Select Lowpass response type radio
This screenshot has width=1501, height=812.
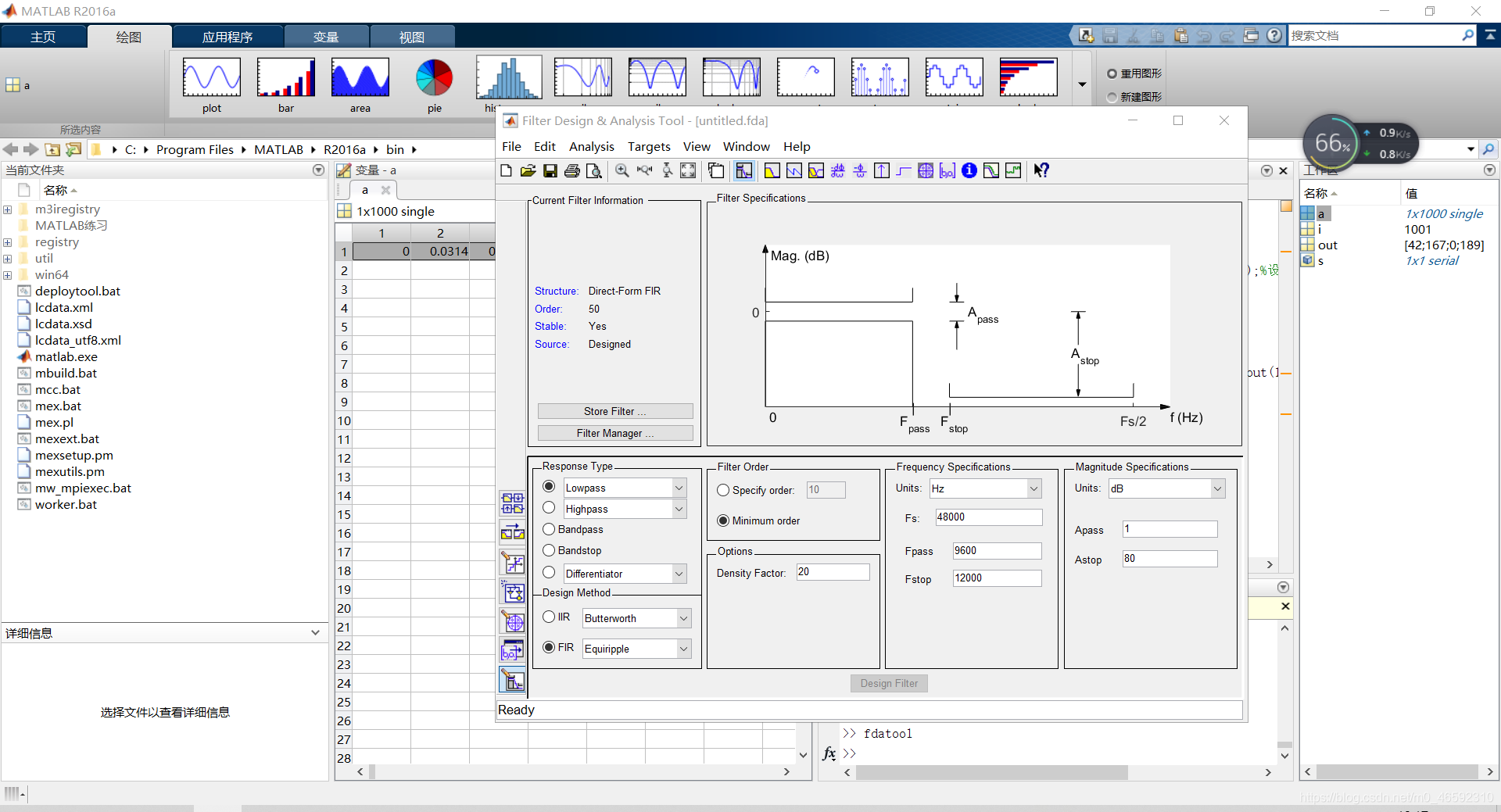tap(549, 487)
